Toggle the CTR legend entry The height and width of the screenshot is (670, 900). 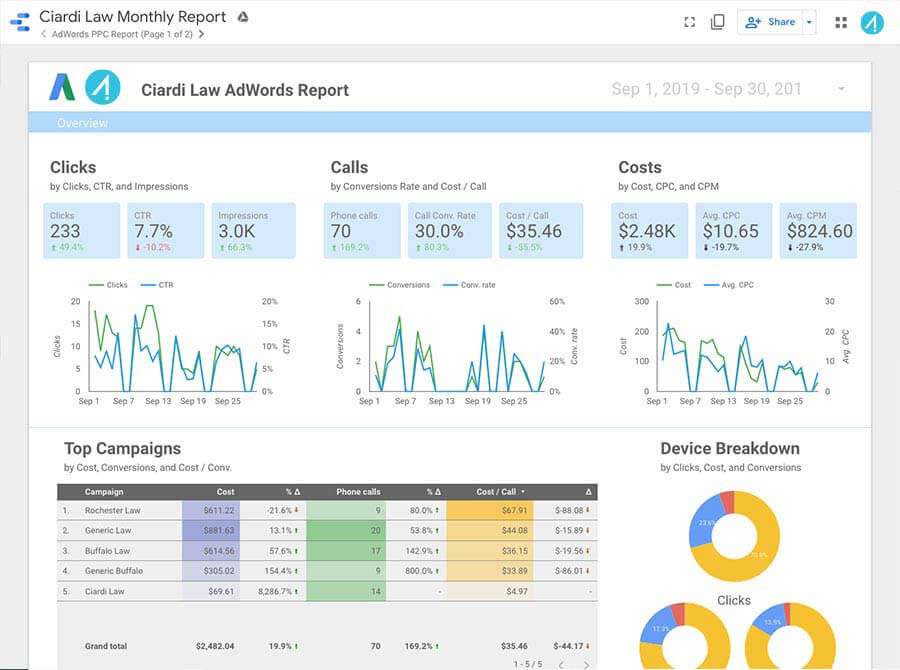157,285
